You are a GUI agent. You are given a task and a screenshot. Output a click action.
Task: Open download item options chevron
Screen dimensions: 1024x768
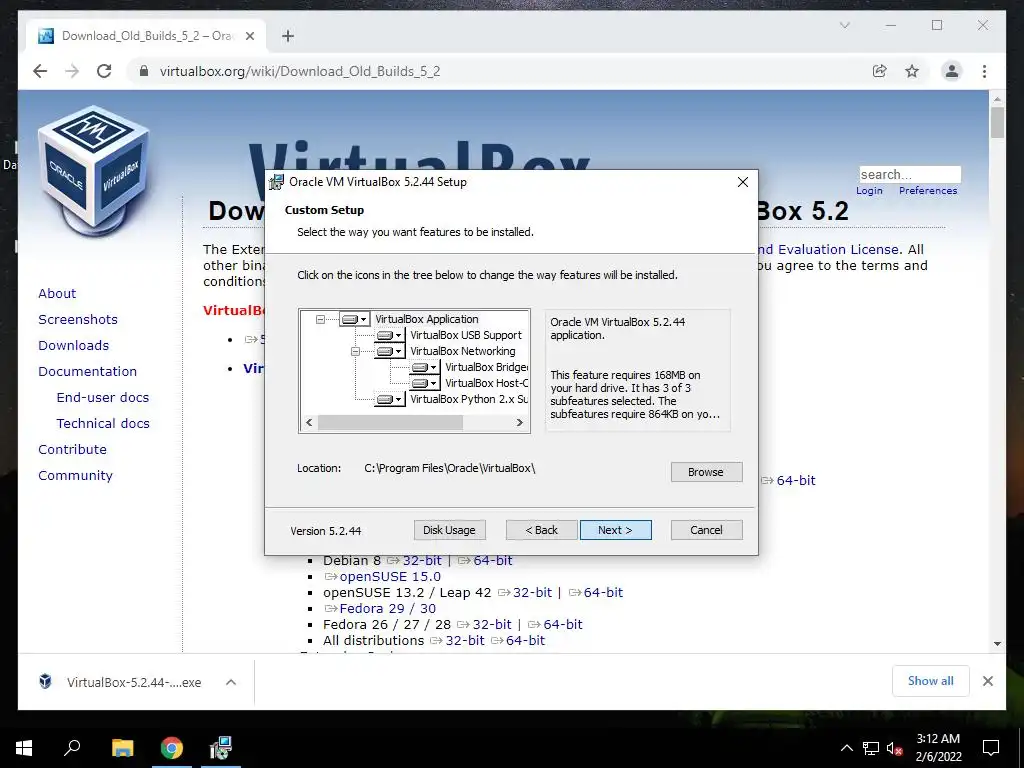(231, 682)
